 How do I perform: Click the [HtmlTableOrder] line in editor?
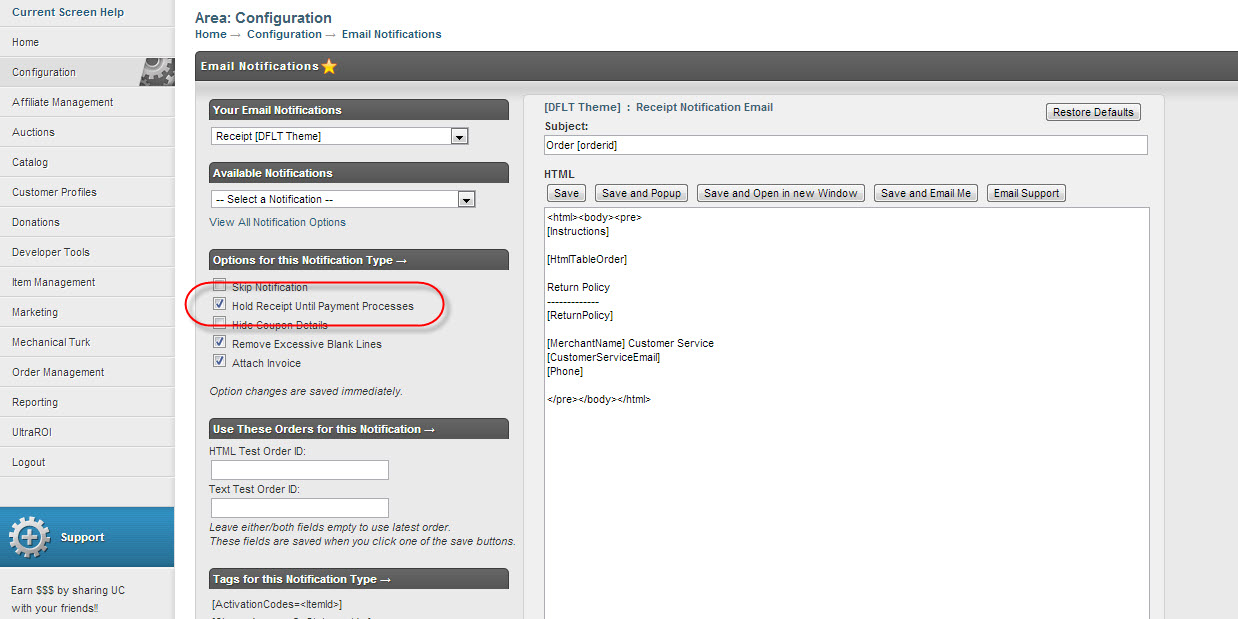(587, 259)
